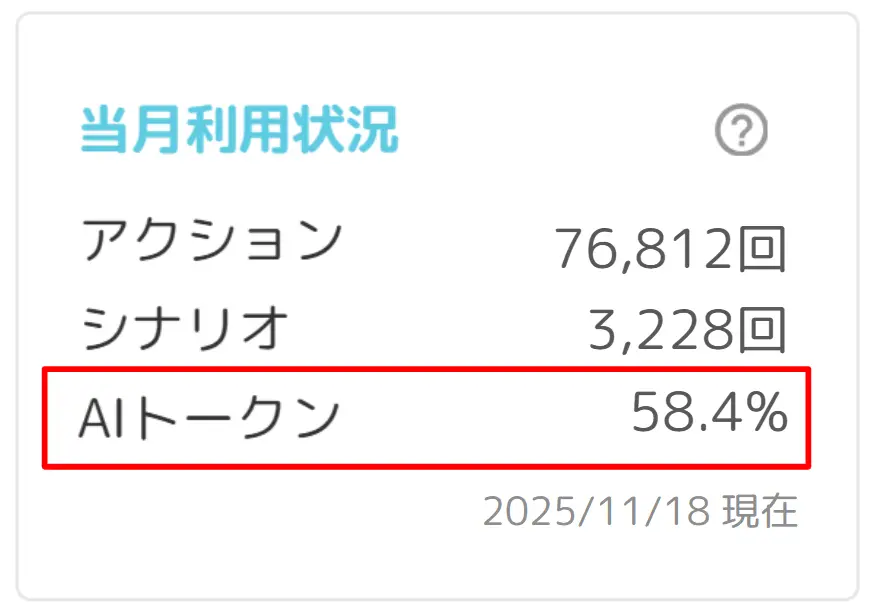Click empty space between AIトークン and 58.4%

click(x=485, y=418)
